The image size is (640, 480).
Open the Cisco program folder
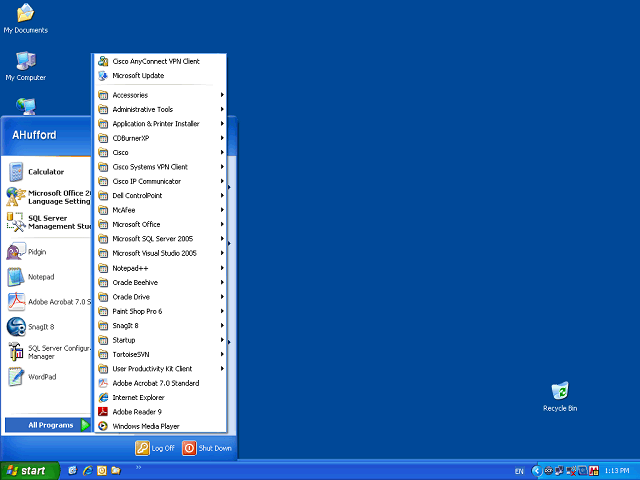point(160,152)
